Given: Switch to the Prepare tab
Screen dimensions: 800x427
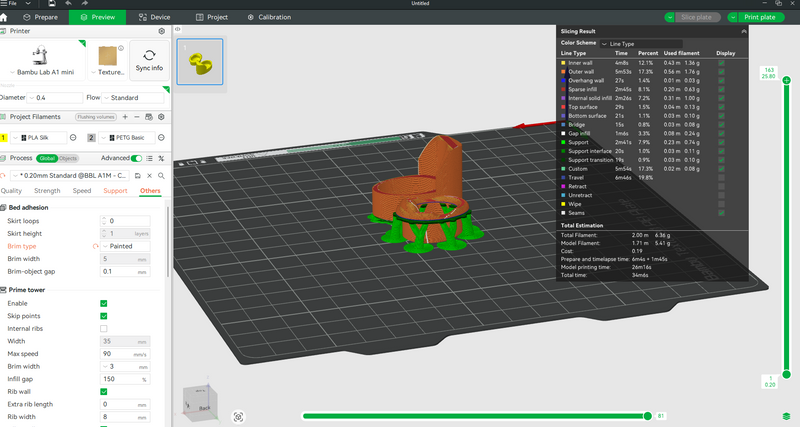Looking at the screenshot, I should click(x=41, y=17).
